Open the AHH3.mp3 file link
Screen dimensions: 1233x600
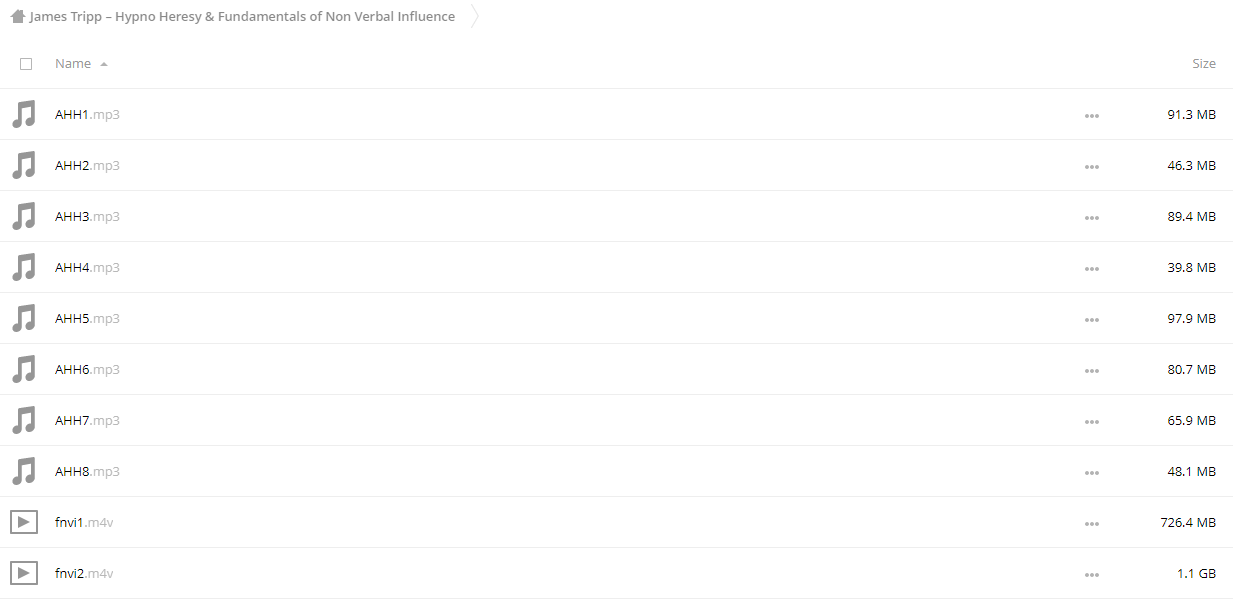[x=87, y=216]
